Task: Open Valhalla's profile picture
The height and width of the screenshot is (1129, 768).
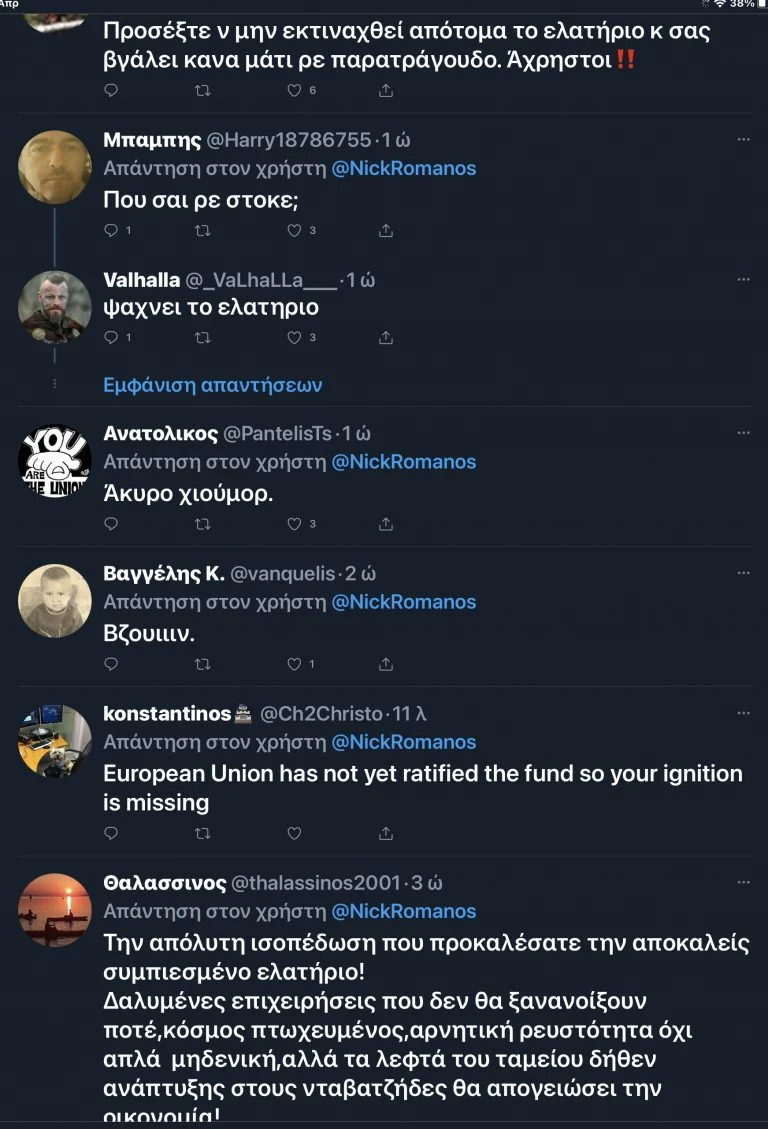Action: tap(55, 306)
